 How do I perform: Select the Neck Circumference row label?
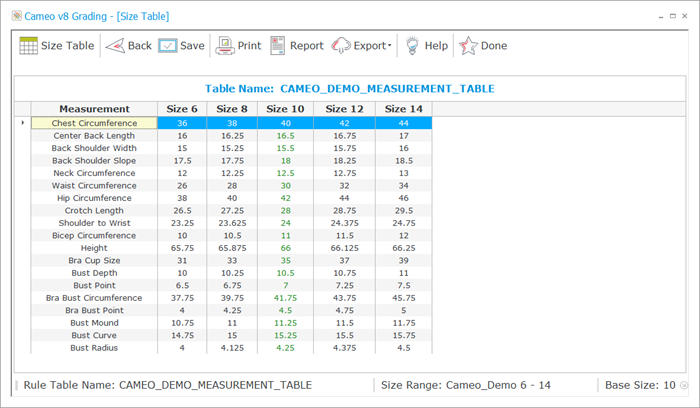[94, 173]
